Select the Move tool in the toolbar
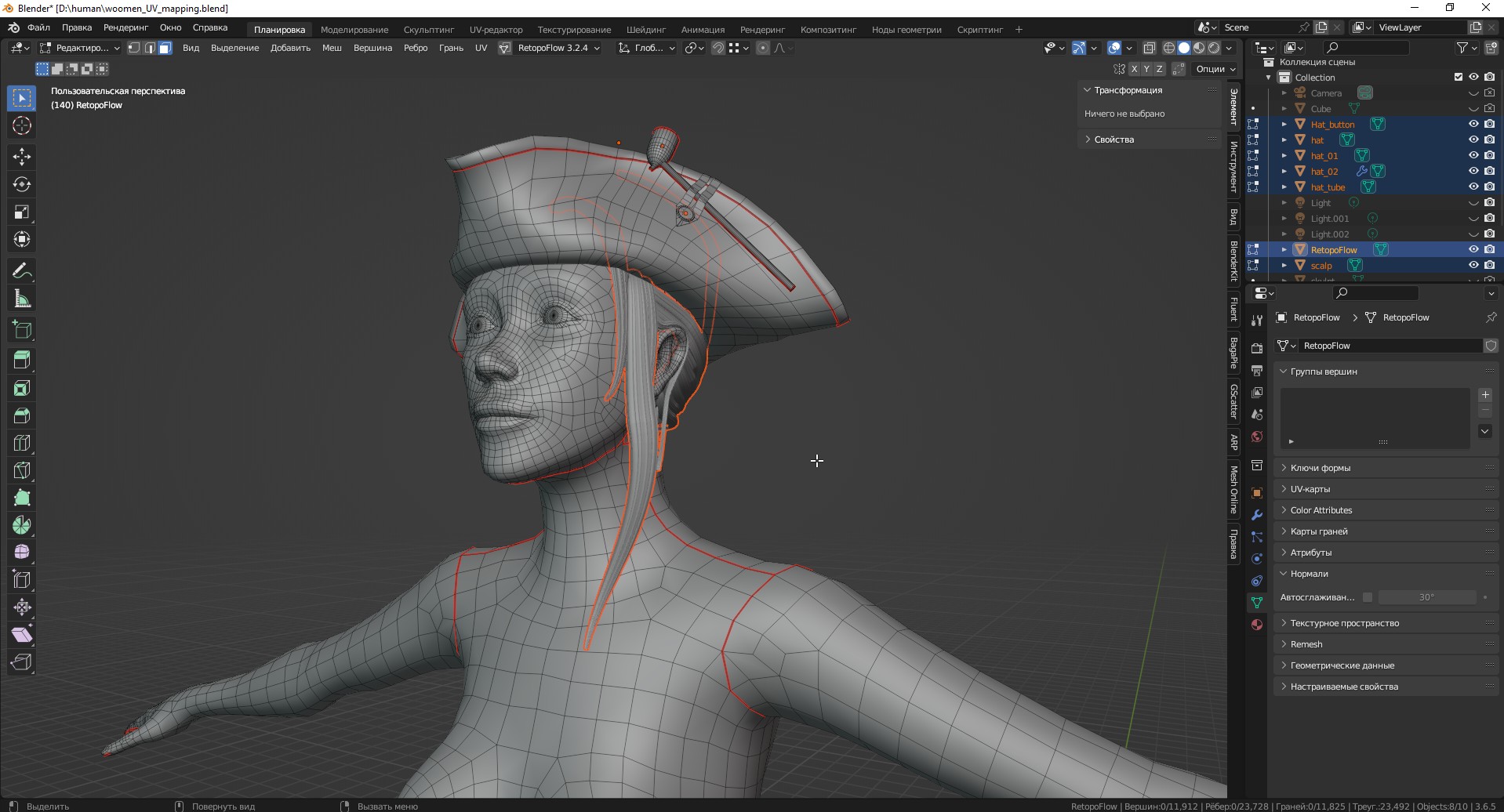 coord(22,157)
